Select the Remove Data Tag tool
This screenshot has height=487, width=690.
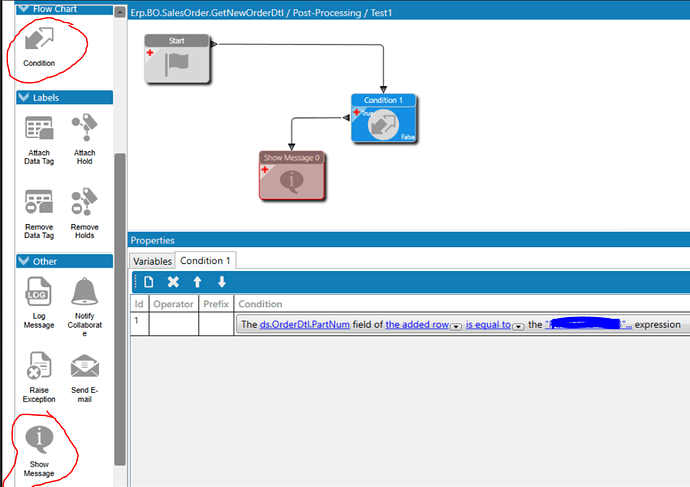tap(39, 214)
